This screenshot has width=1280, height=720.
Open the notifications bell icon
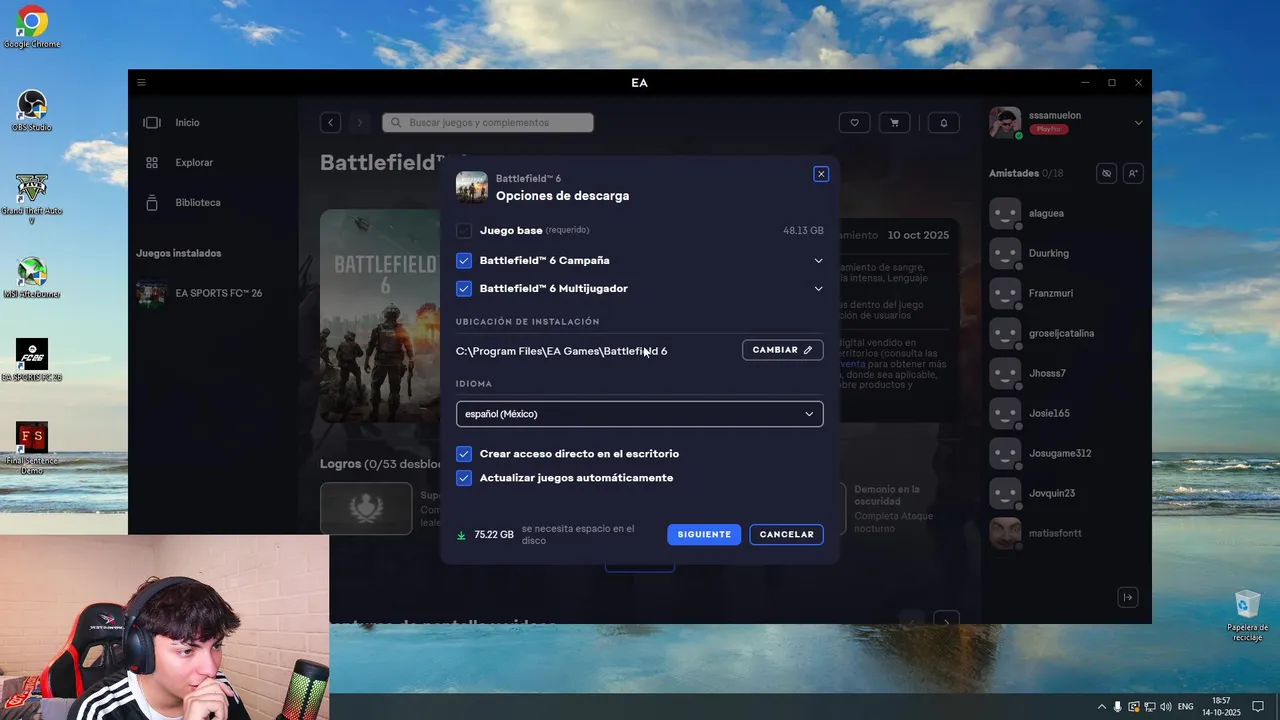944,123
